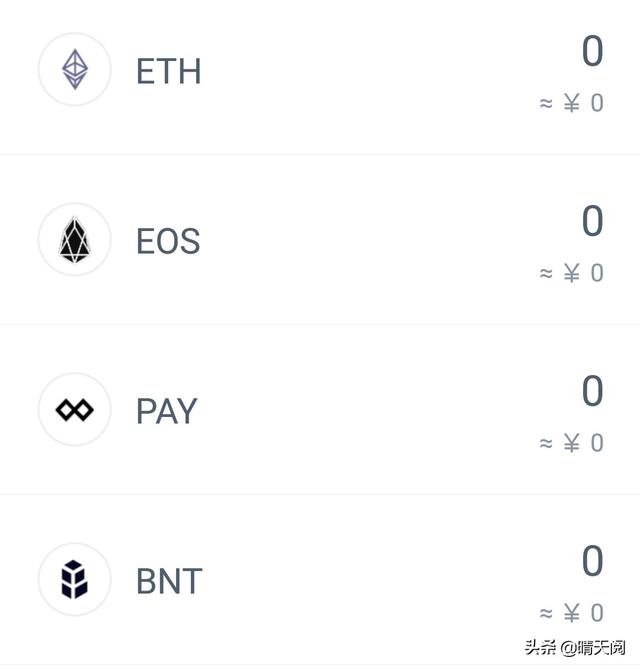This screenshot has width=640, height=670.
Task: Select the BNT token label
Action: tap(169, 581)
